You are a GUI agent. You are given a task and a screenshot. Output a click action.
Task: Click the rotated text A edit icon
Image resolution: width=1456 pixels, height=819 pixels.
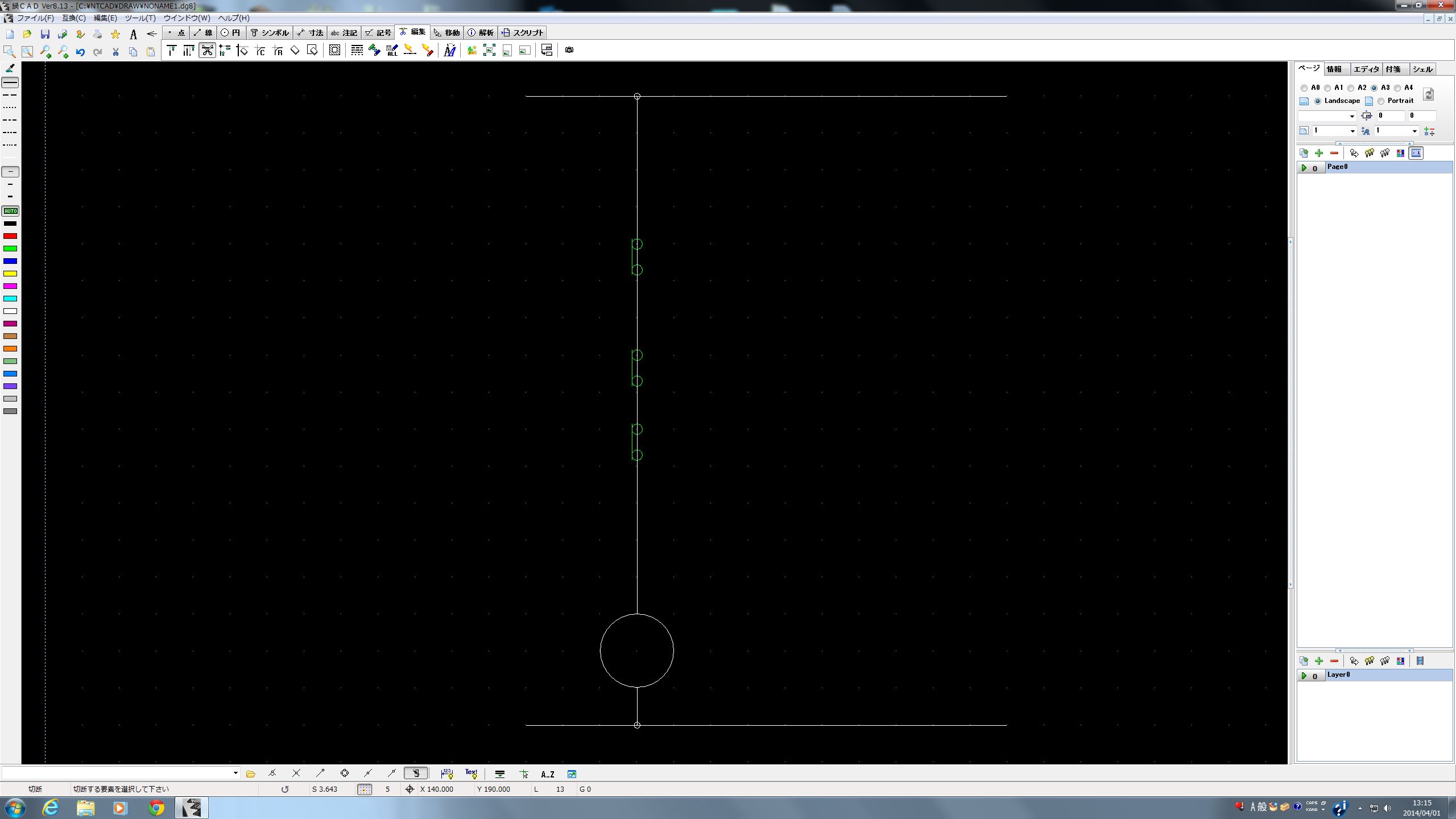[x=450, y=51]
